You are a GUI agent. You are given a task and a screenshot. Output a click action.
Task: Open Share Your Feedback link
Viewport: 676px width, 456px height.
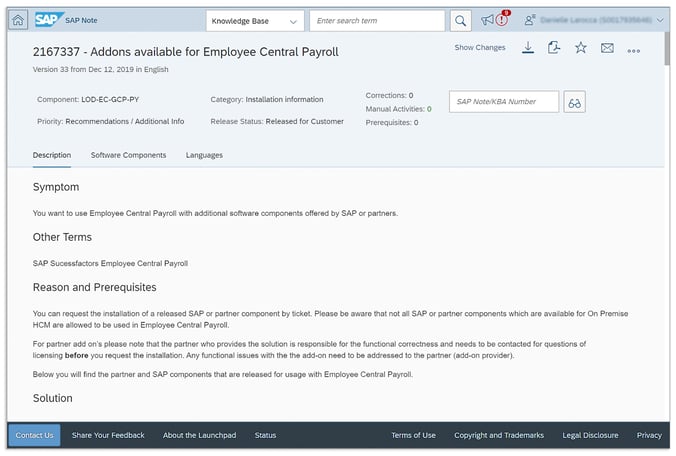[x=108, y=435]
